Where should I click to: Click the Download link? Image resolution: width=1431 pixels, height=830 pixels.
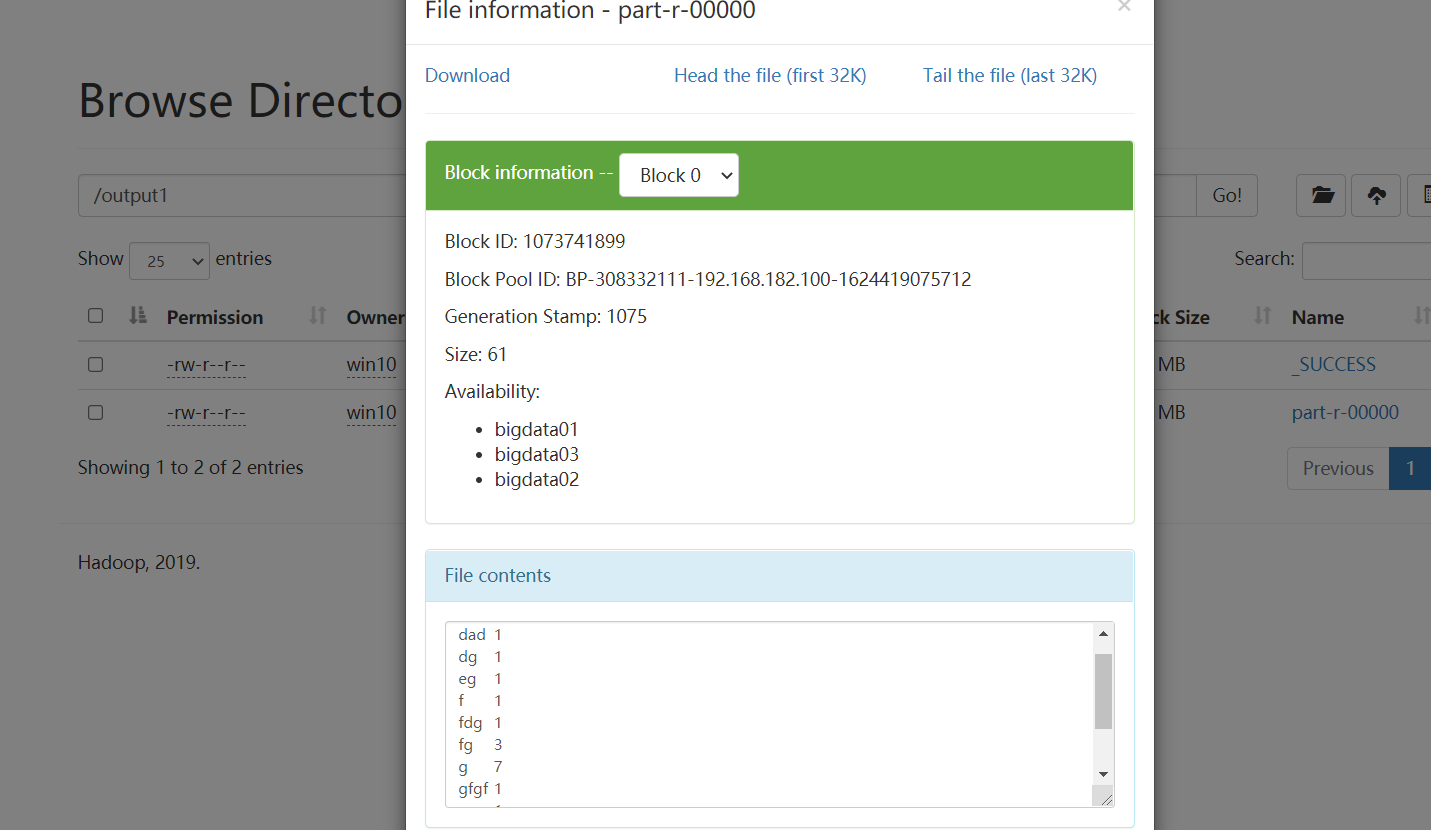point(467,75)
